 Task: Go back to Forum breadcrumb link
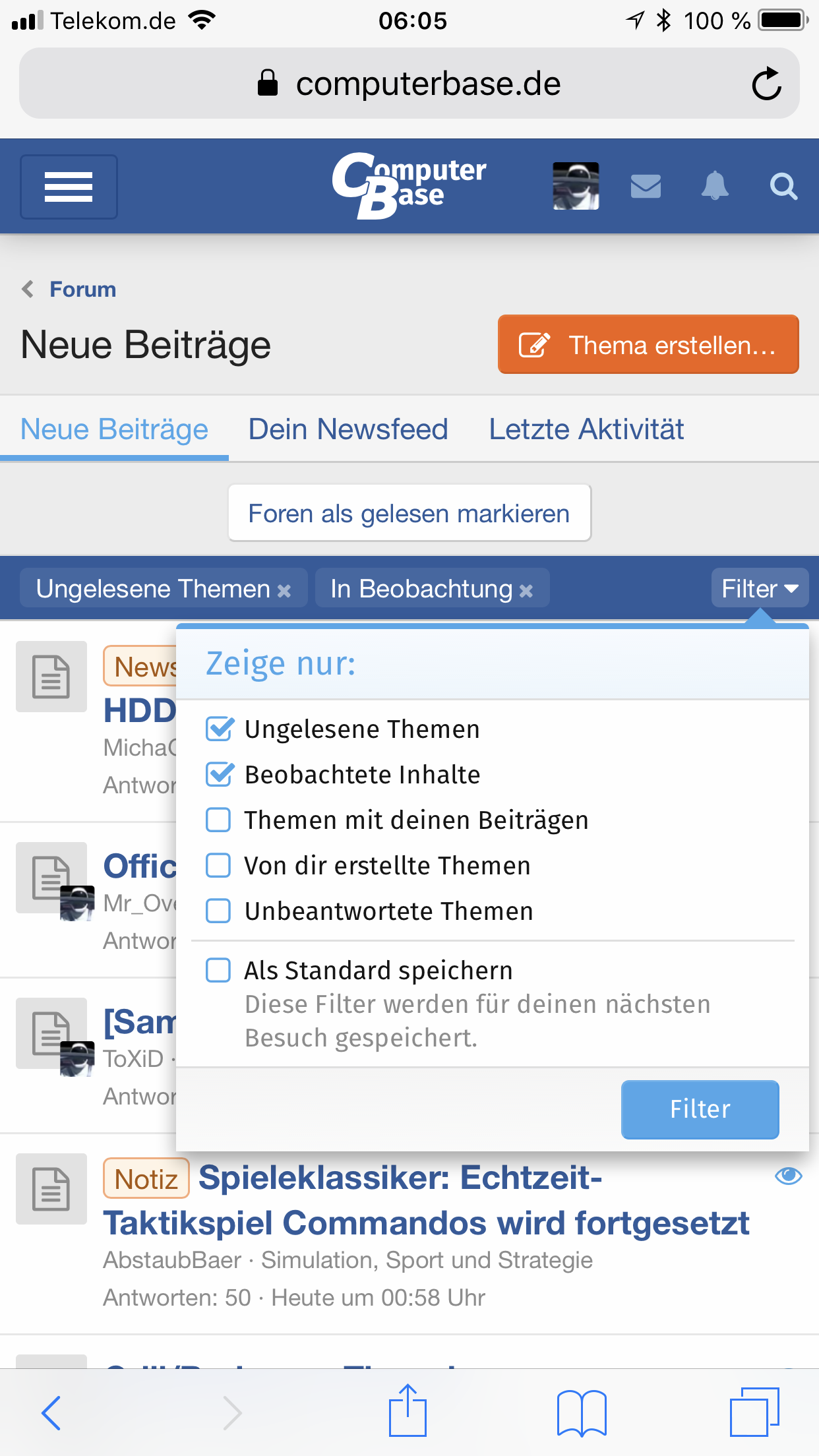(x=82, y=289)
